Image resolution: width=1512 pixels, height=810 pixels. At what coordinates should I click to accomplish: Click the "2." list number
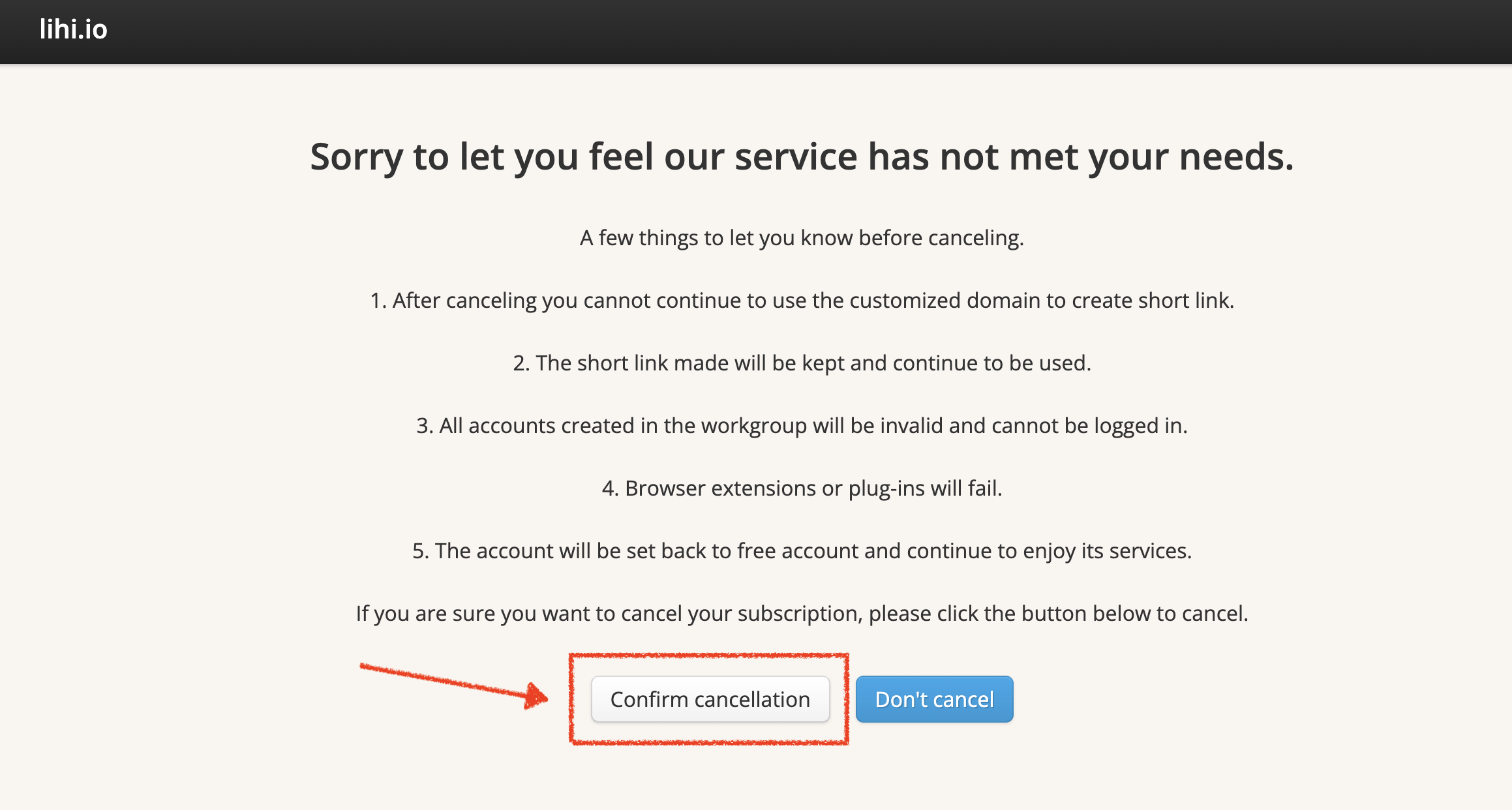[521, 363]
